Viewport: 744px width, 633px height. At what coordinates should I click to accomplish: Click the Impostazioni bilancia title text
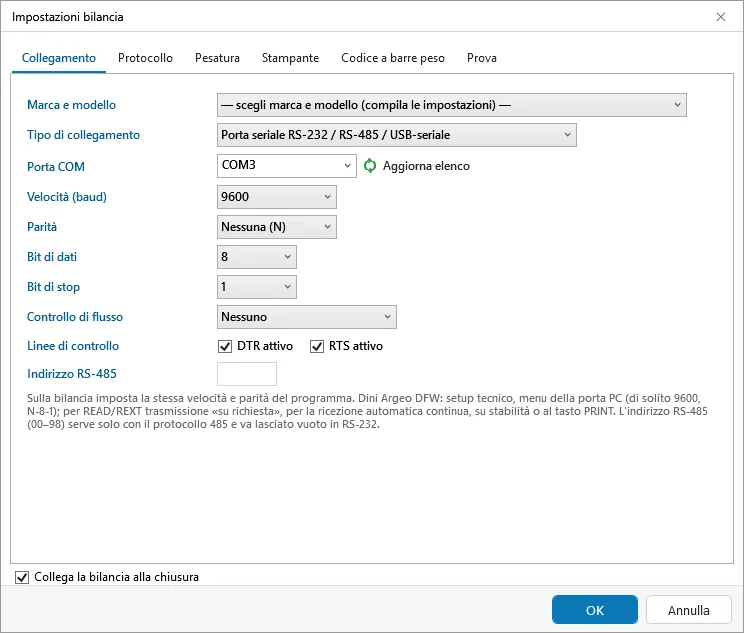(67, 17)
